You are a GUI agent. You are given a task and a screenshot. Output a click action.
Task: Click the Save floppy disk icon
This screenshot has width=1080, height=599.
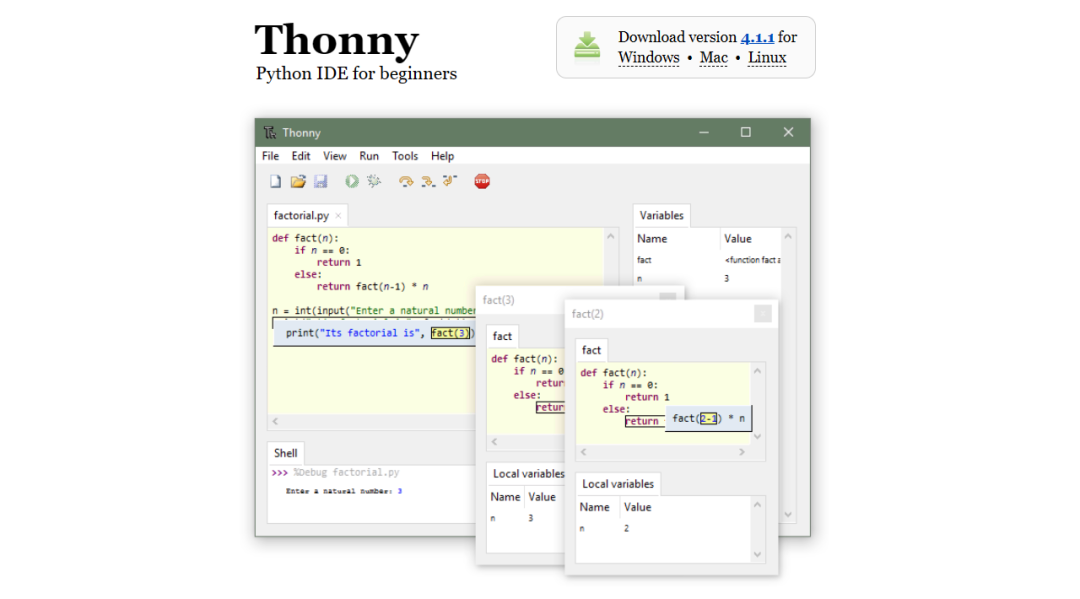click(321, 181)
